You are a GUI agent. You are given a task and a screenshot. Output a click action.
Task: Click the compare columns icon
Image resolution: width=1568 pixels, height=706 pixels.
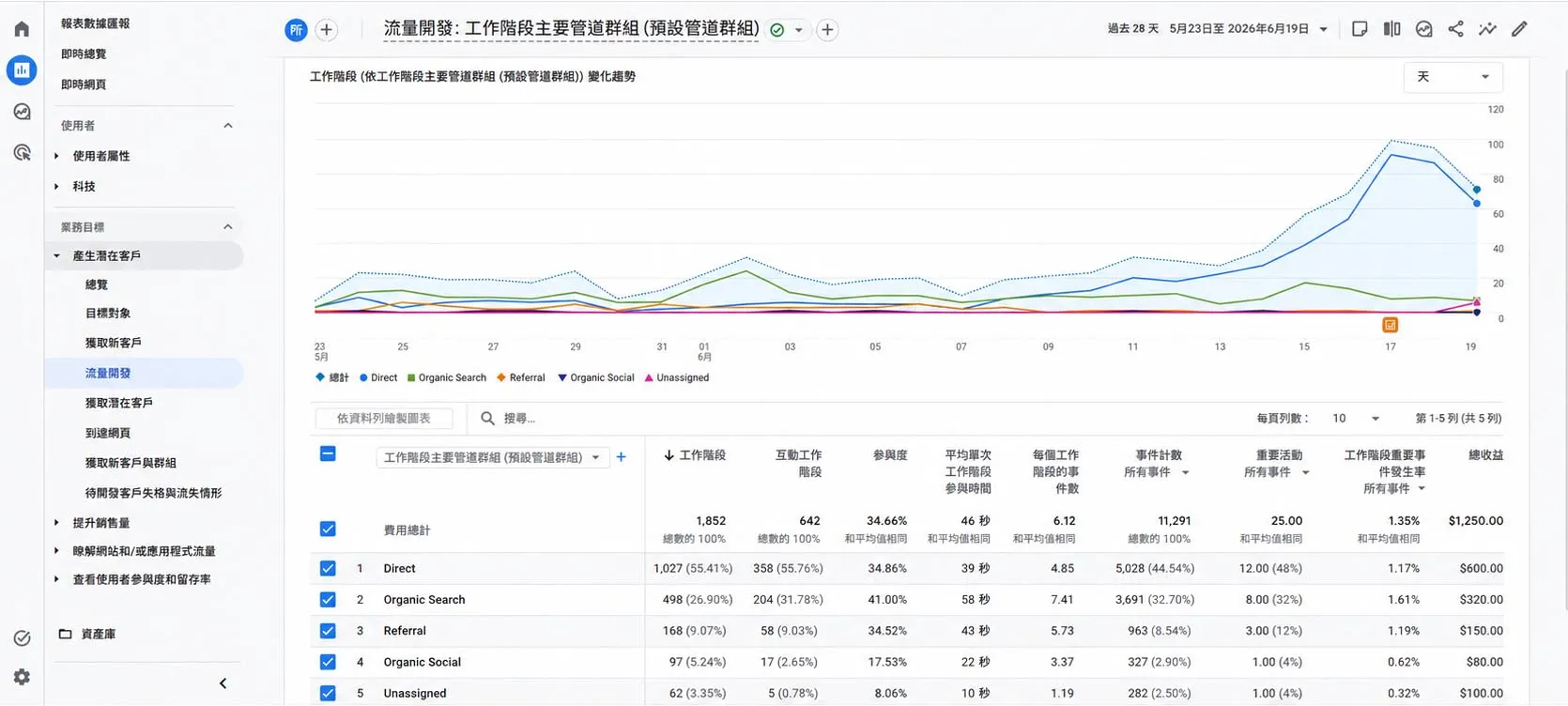pyautogui.click(x=1391, y=29)
